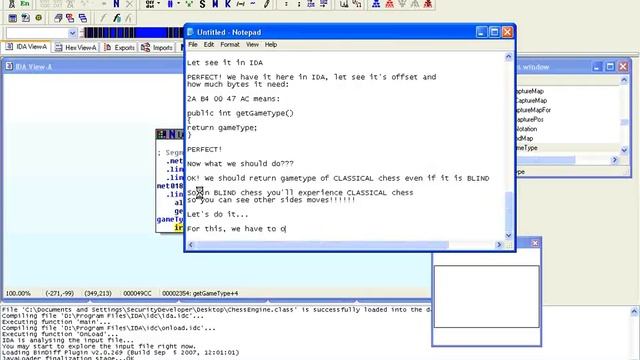Open Notepad's View menu

click(x=252, y=44)
